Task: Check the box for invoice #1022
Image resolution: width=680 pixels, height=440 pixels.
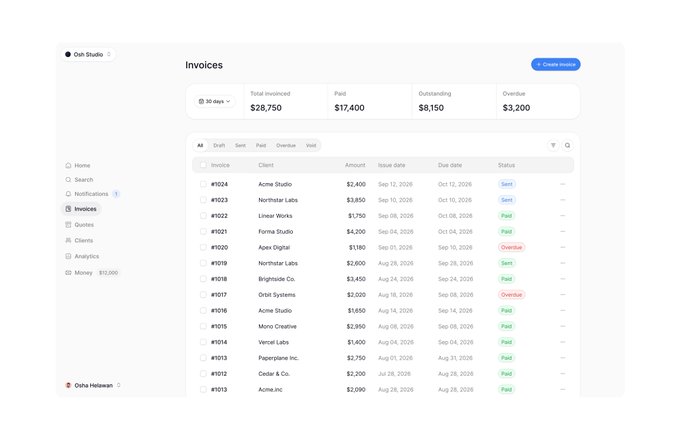Action: pos(203,215)
